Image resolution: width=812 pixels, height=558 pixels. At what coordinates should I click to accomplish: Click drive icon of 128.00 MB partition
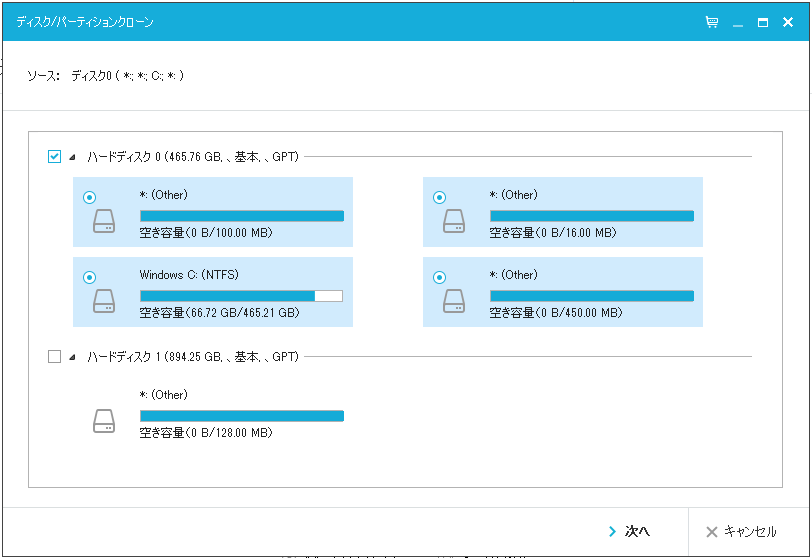[105, 421]
